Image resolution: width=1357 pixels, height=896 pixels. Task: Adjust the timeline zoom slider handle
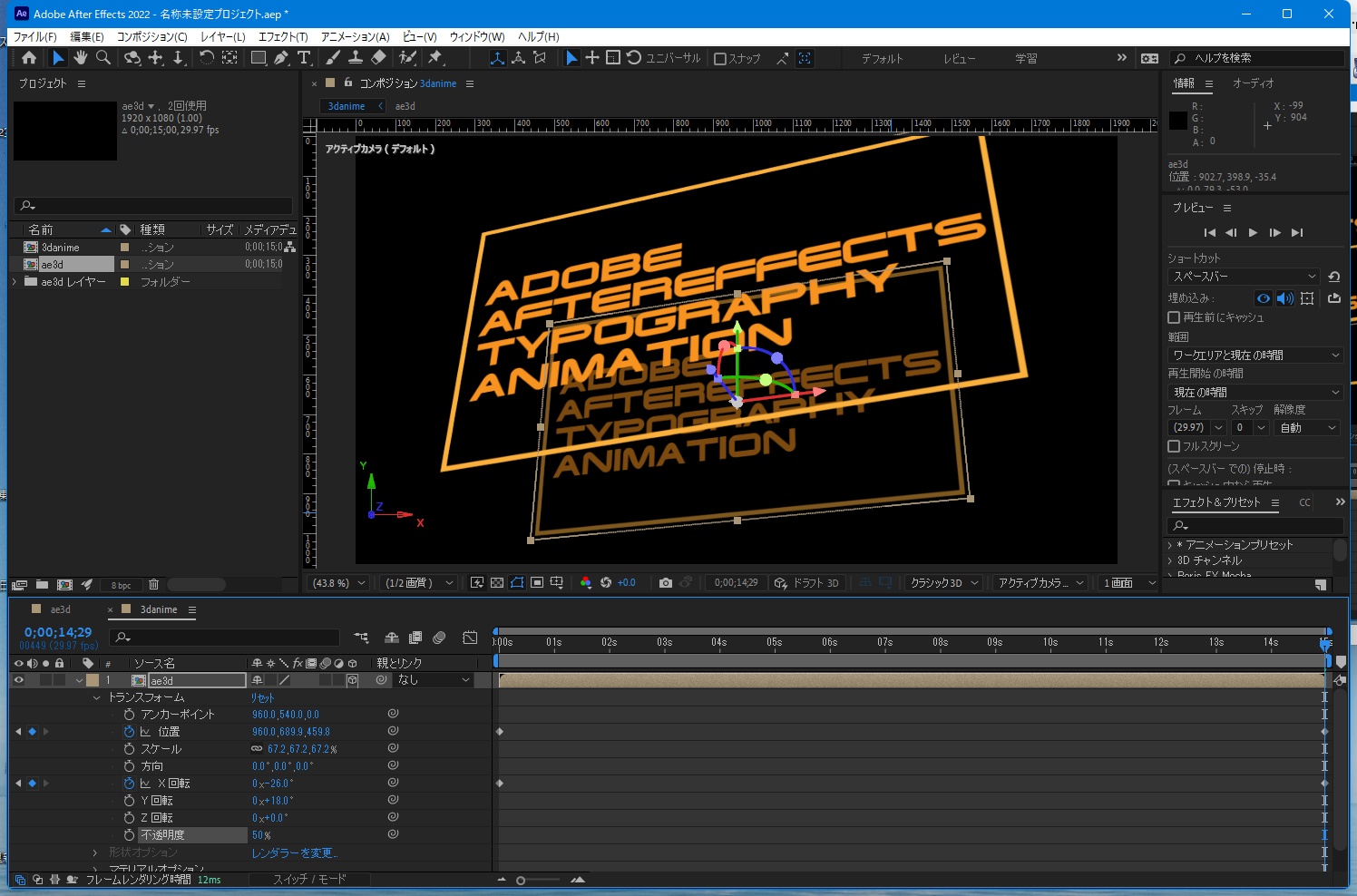[521, 881]
